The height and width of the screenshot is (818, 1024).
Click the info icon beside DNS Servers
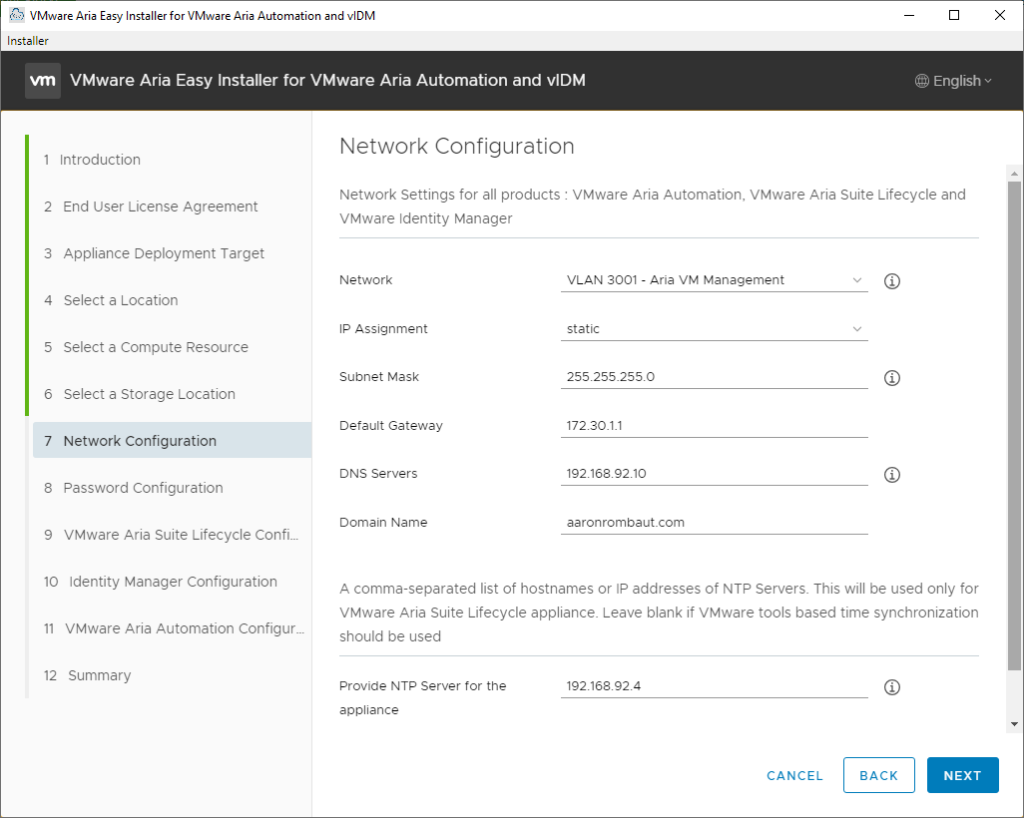point(892,475)
